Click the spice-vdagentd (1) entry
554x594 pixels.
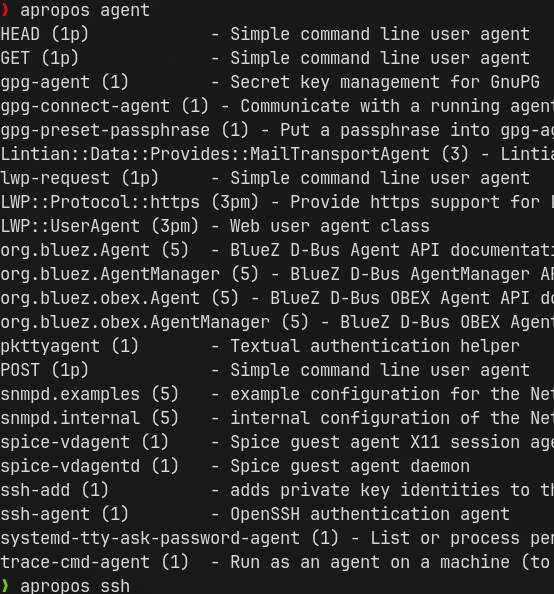[89, 466]
